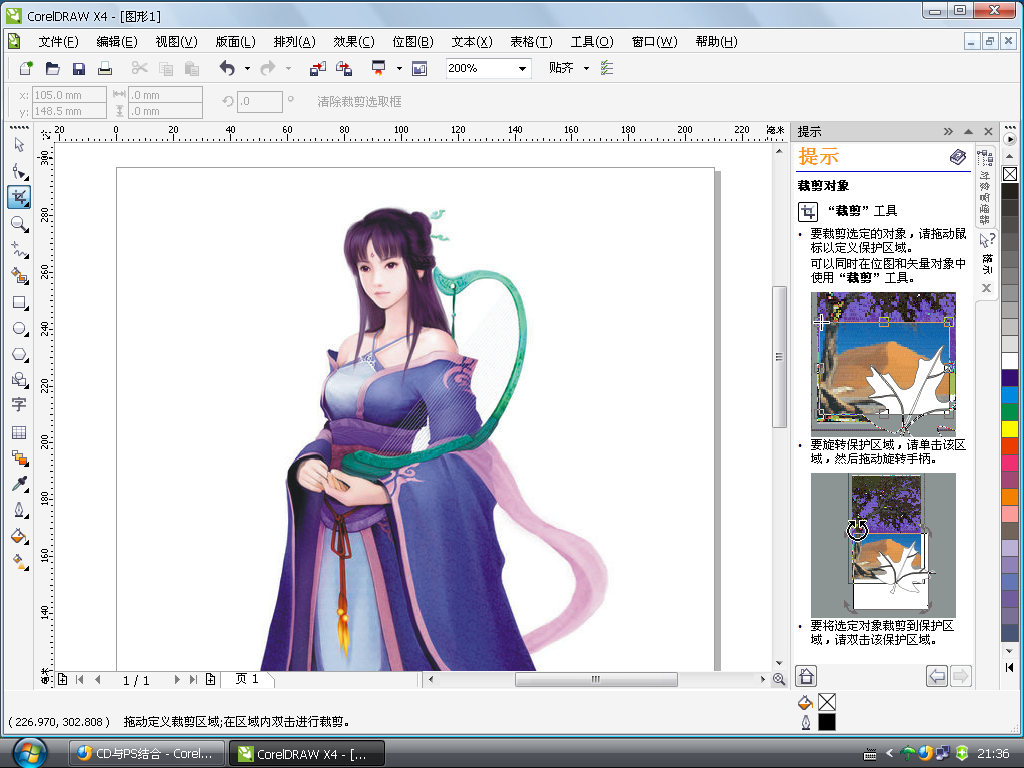Select the Text tool (字)
Viewport: 1024px width, 768px height.
coord(18,405)
